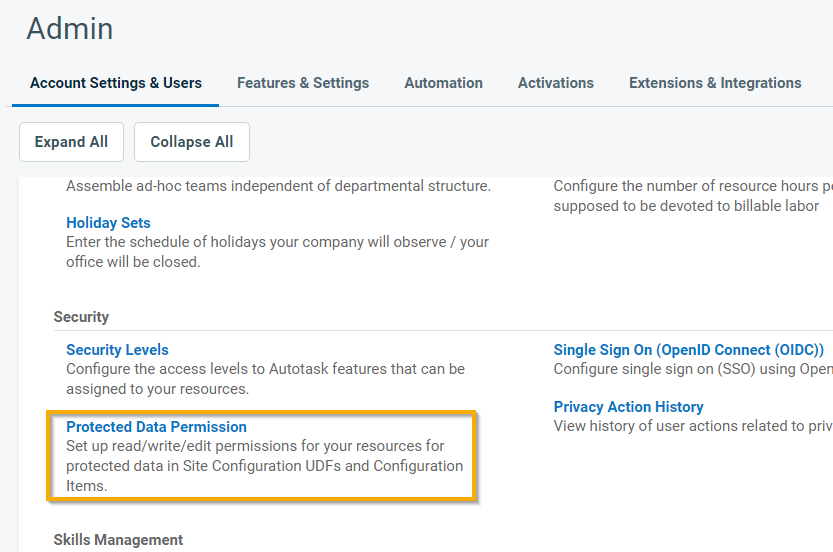833x552 pixels.
Task: Select the Activations tab
Action: click(x=555, y=83)
